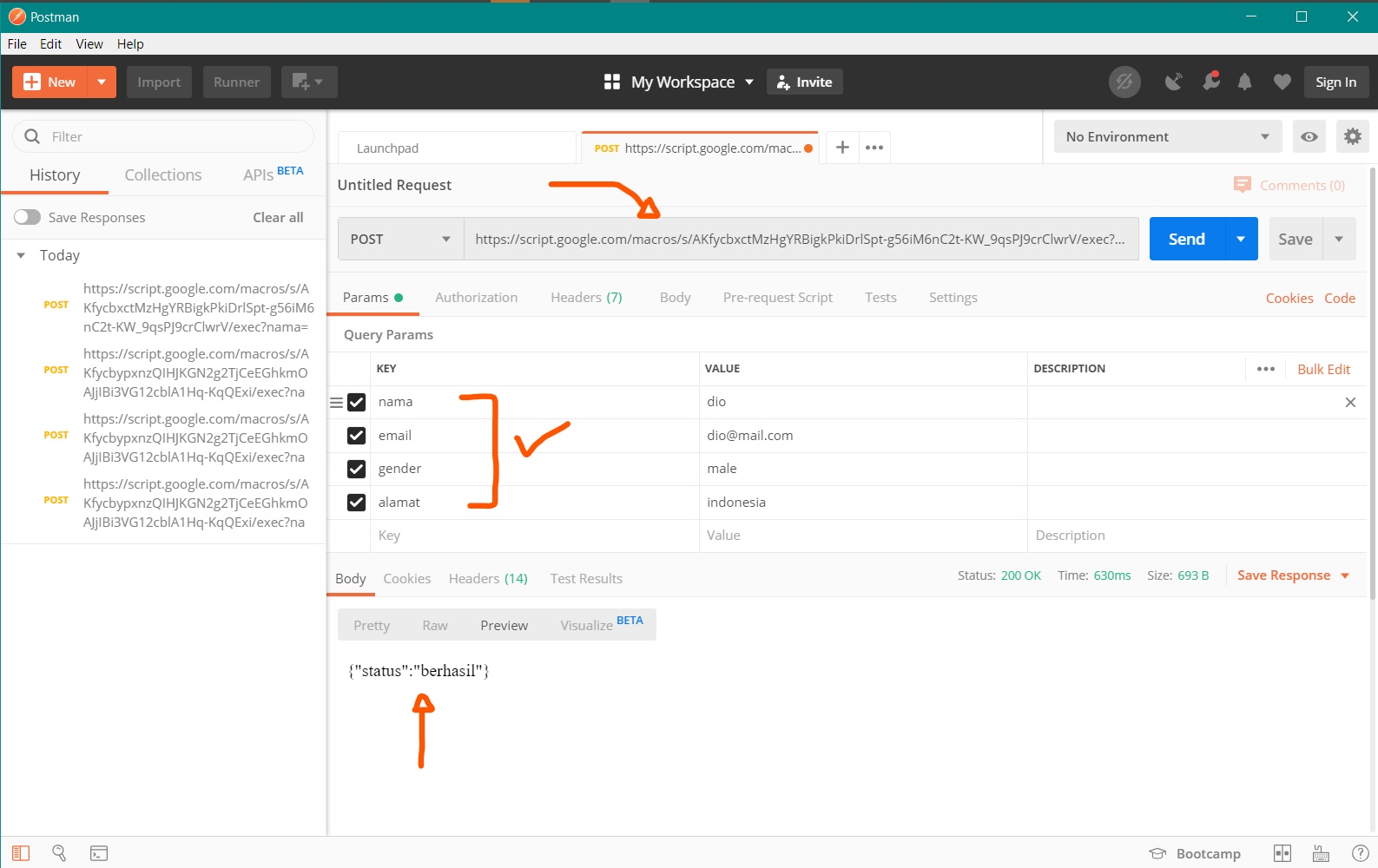Switch response view to Raw
The width and height of the screenshot is (1378, 868).
click(435, 625)
